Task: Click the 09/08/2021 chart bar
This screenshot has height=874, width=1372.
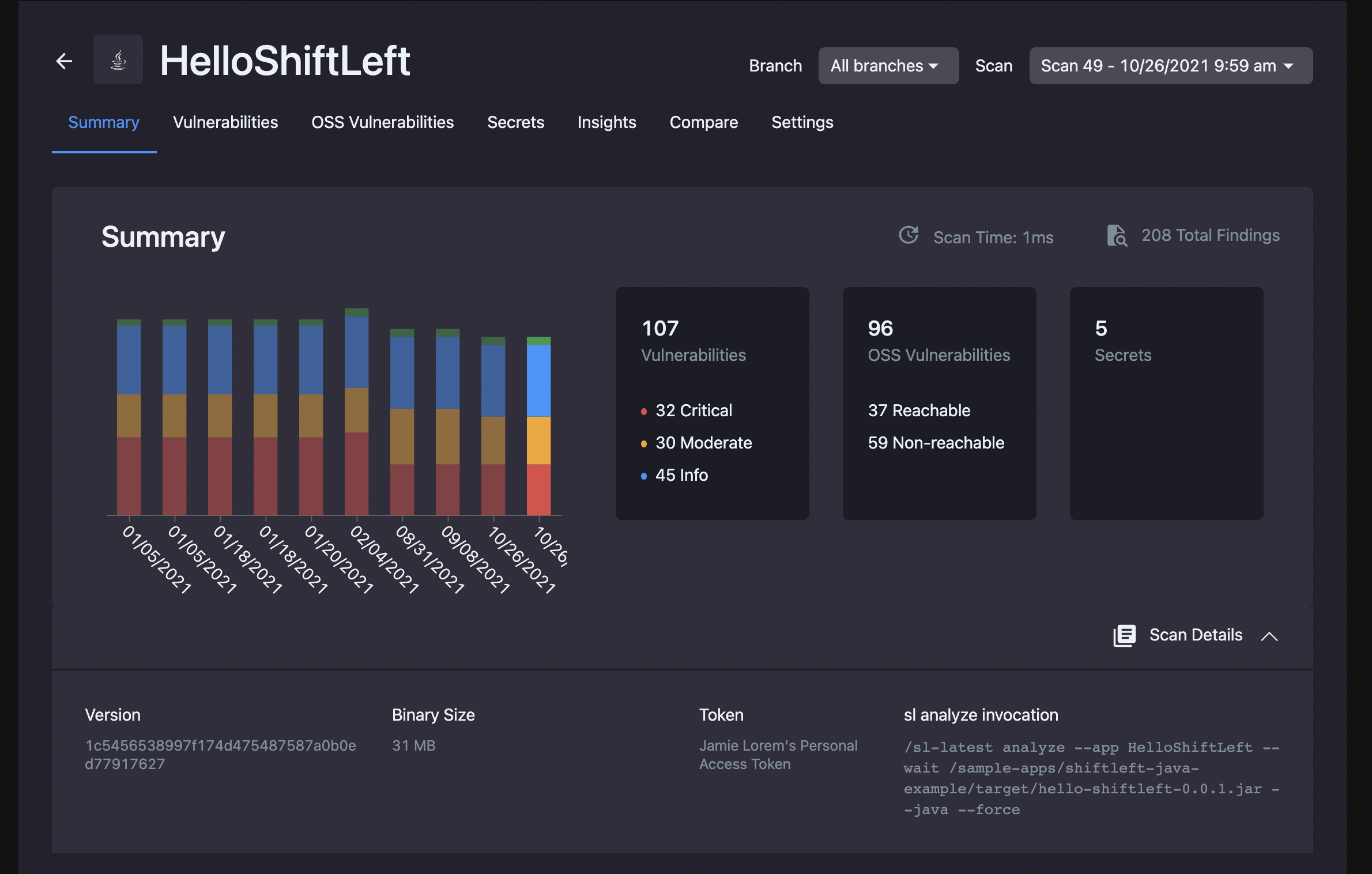Action: [447, 422]
